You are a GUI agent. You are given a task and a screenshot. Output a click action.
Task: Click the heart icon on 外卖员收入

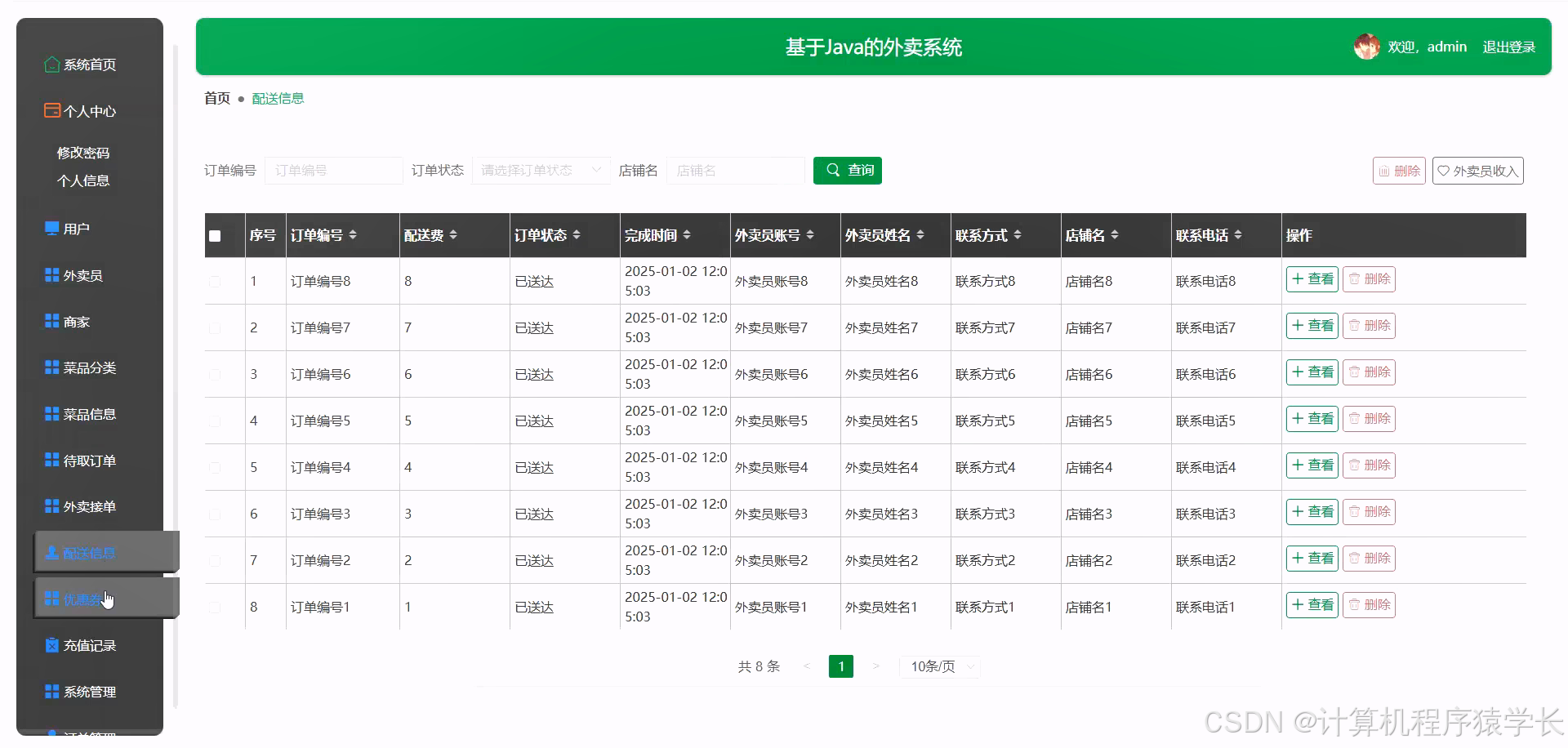coord(1444,171)
